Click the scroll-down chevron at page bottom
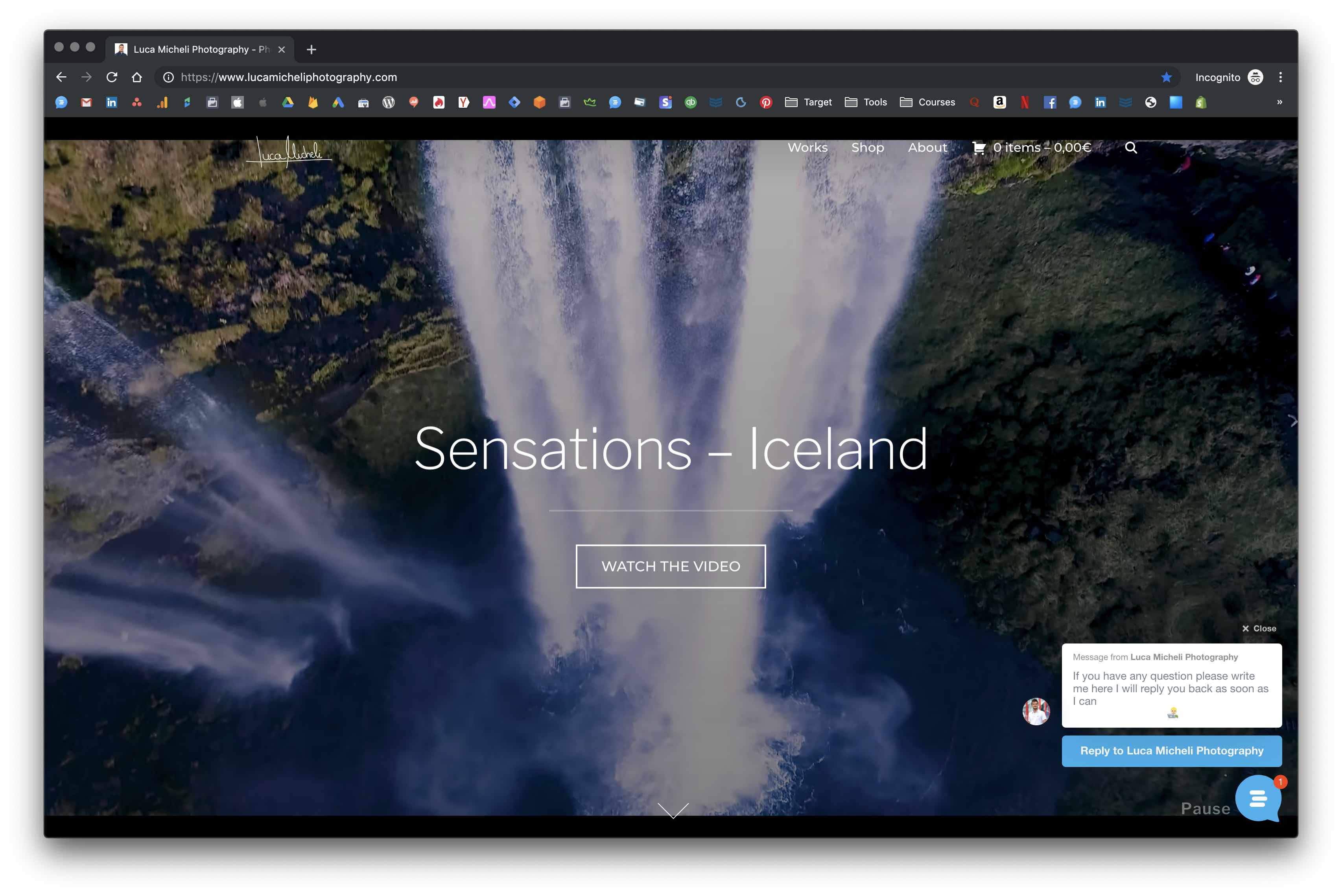The width and height of the screenshot is (1342, 896). 673,810
